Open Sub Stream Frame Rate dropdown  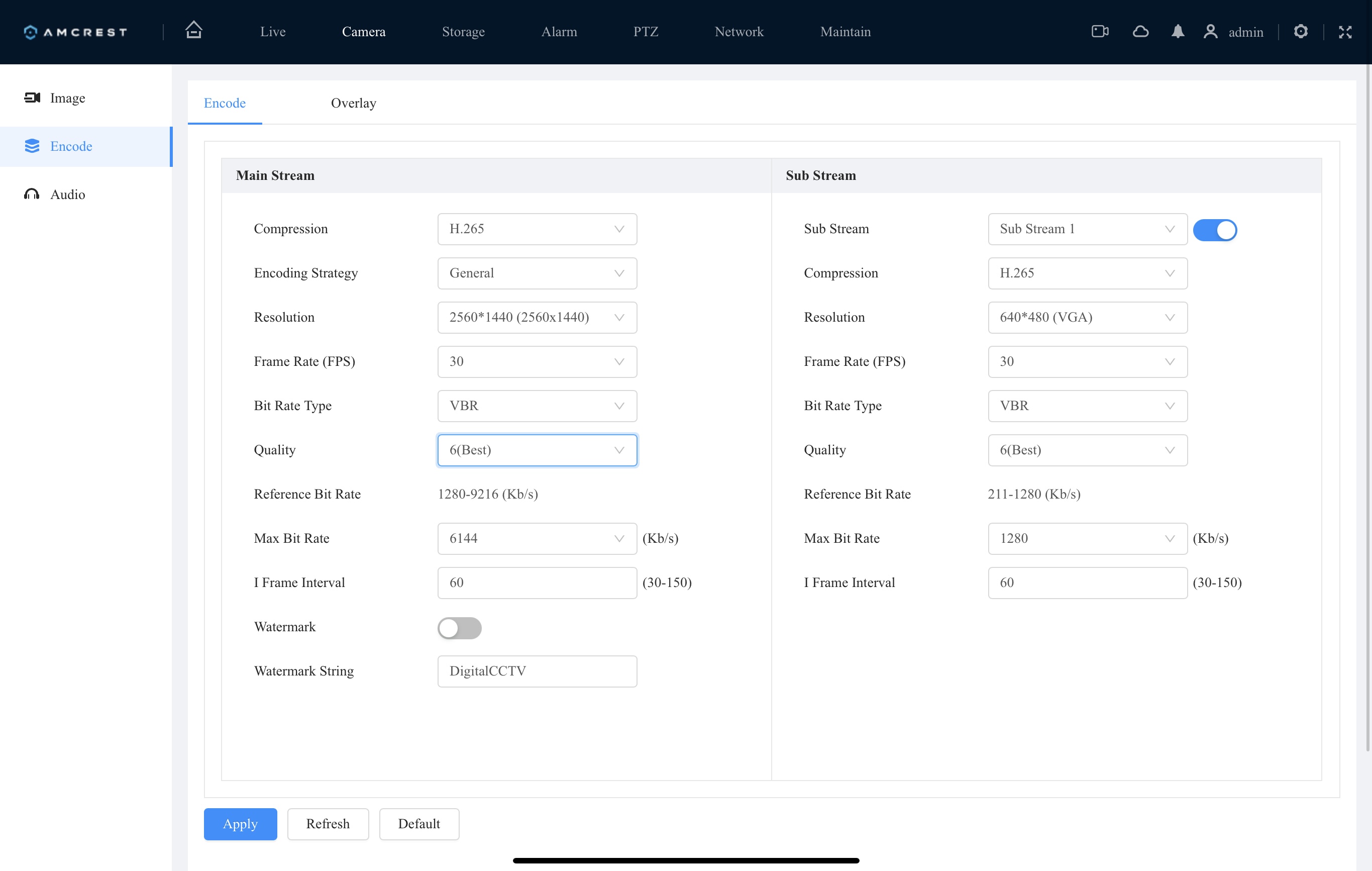pyautogui.click(x=1087, y=361)
